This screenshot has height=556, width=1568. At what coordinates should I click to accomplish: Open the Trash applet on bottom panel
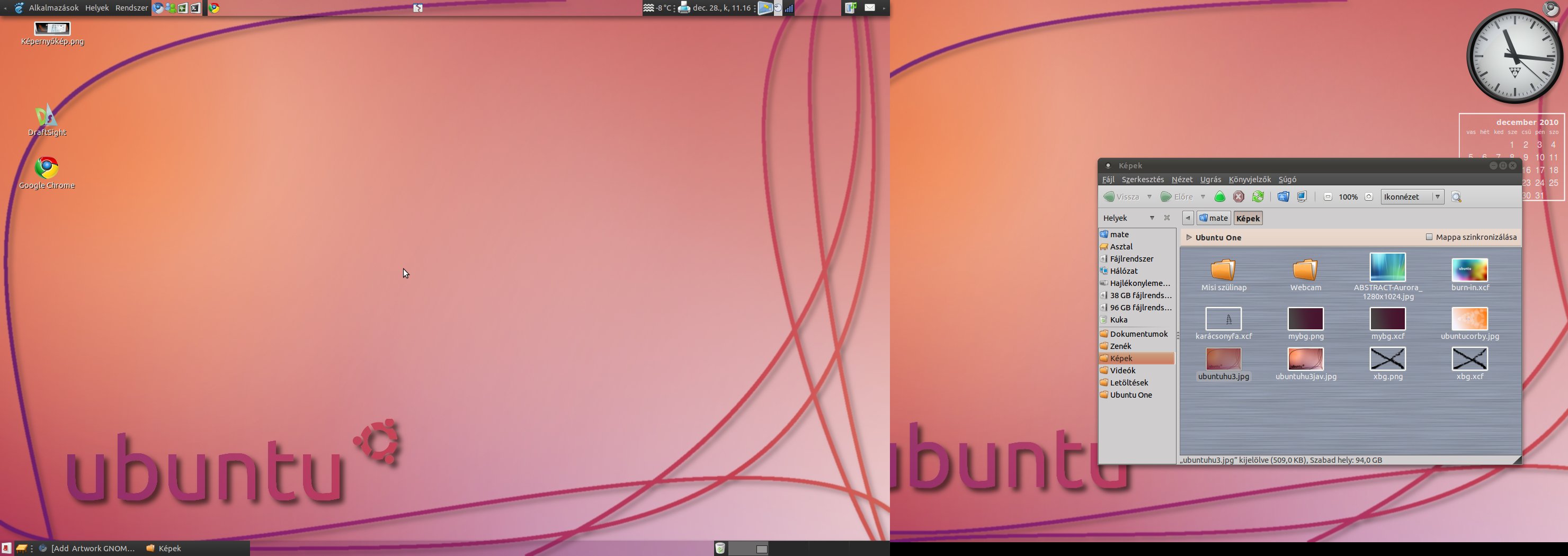720,548
